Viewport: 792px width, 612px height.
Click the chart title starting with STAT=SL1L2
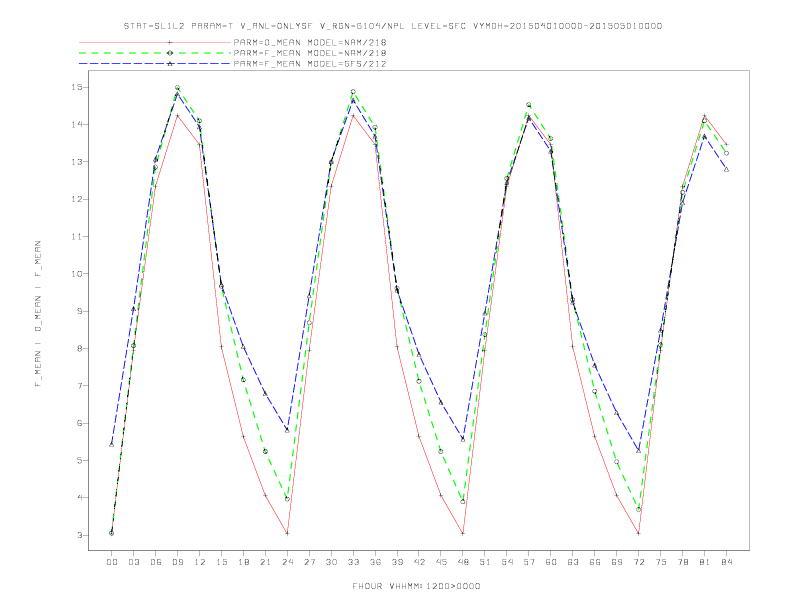[393, 26]
